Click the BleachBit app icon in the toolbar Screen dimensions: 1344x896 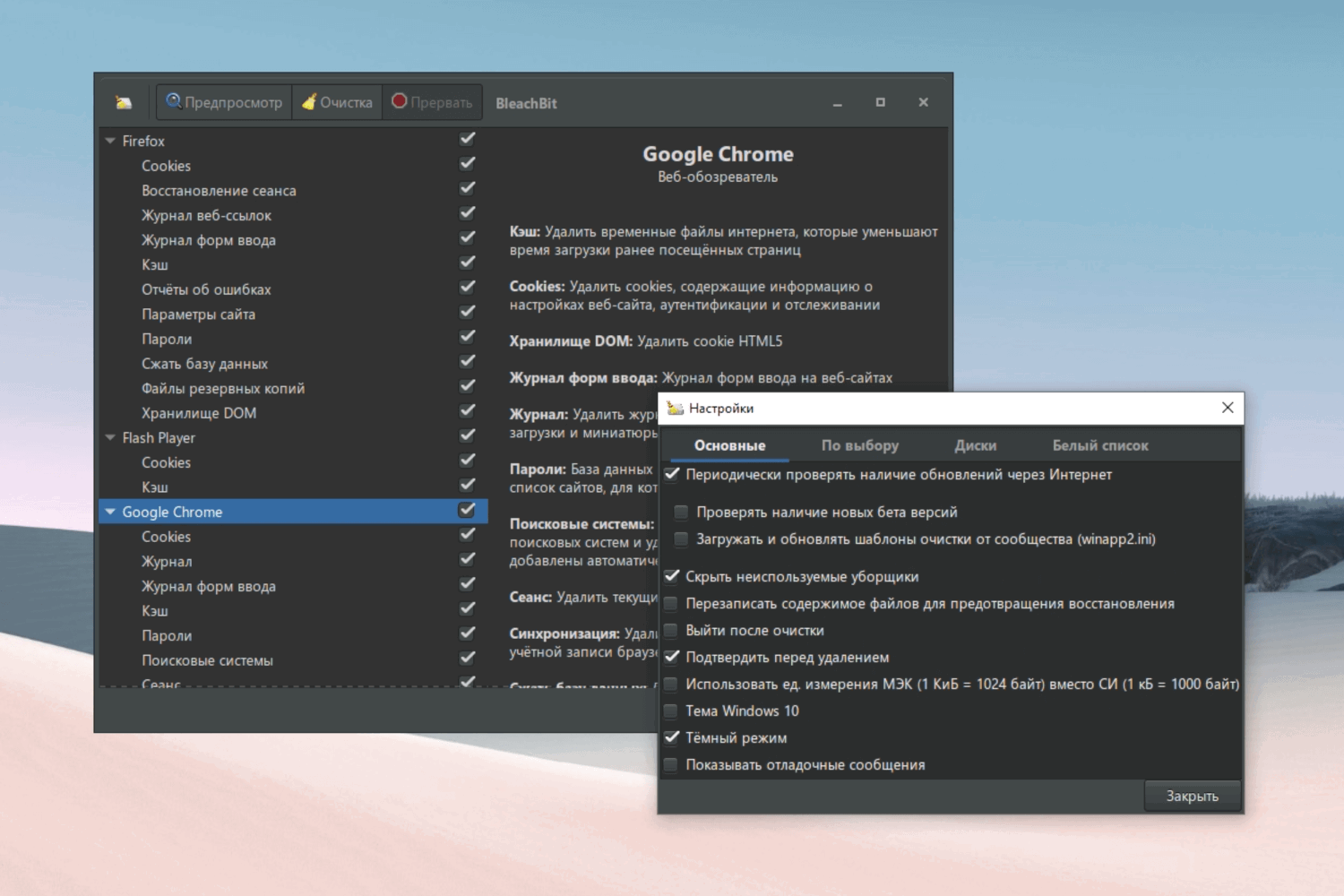(x=123, y=101)
